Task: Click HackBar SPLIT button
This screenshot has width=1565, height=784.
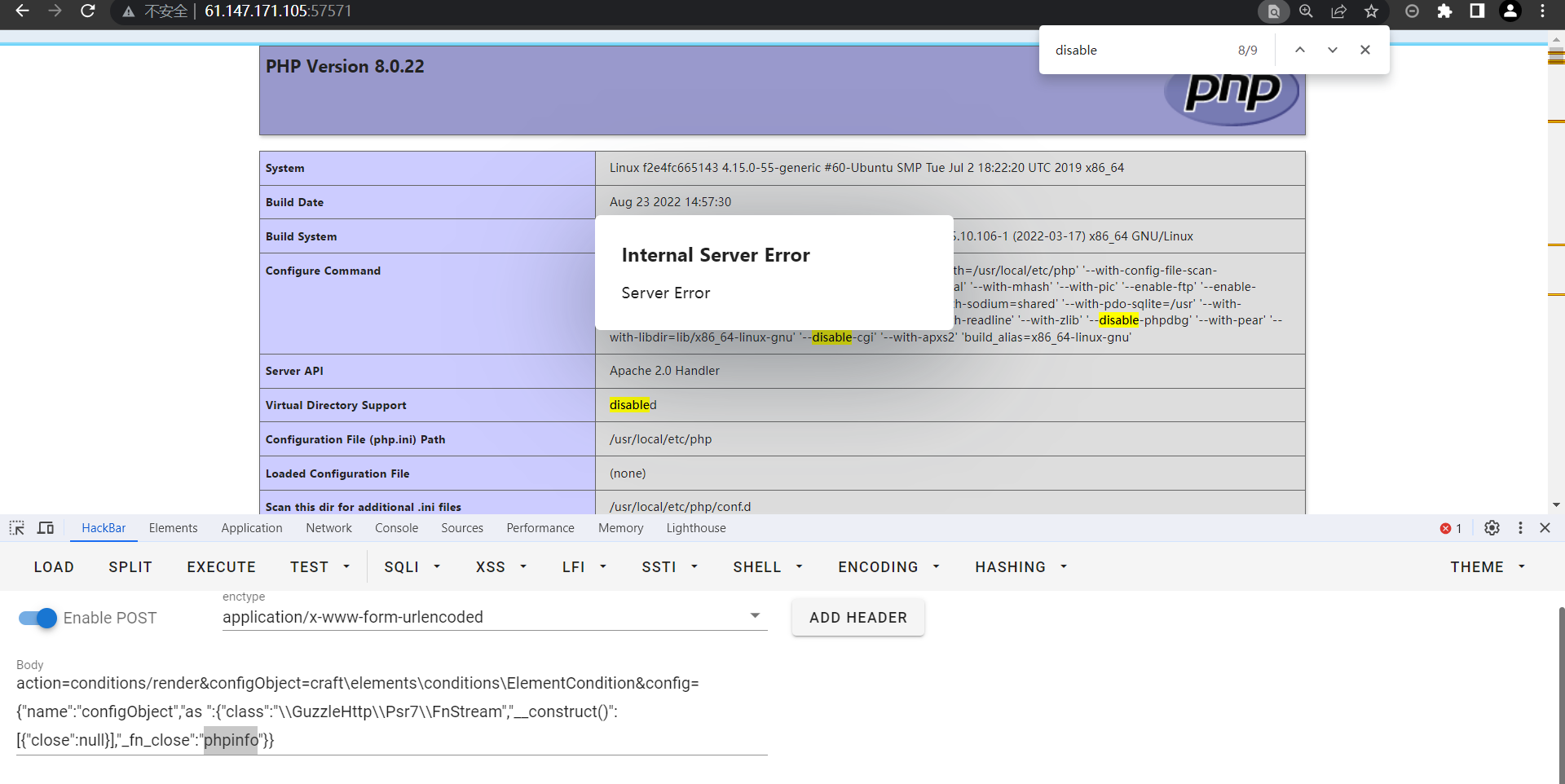Action: tap(130, 567)
